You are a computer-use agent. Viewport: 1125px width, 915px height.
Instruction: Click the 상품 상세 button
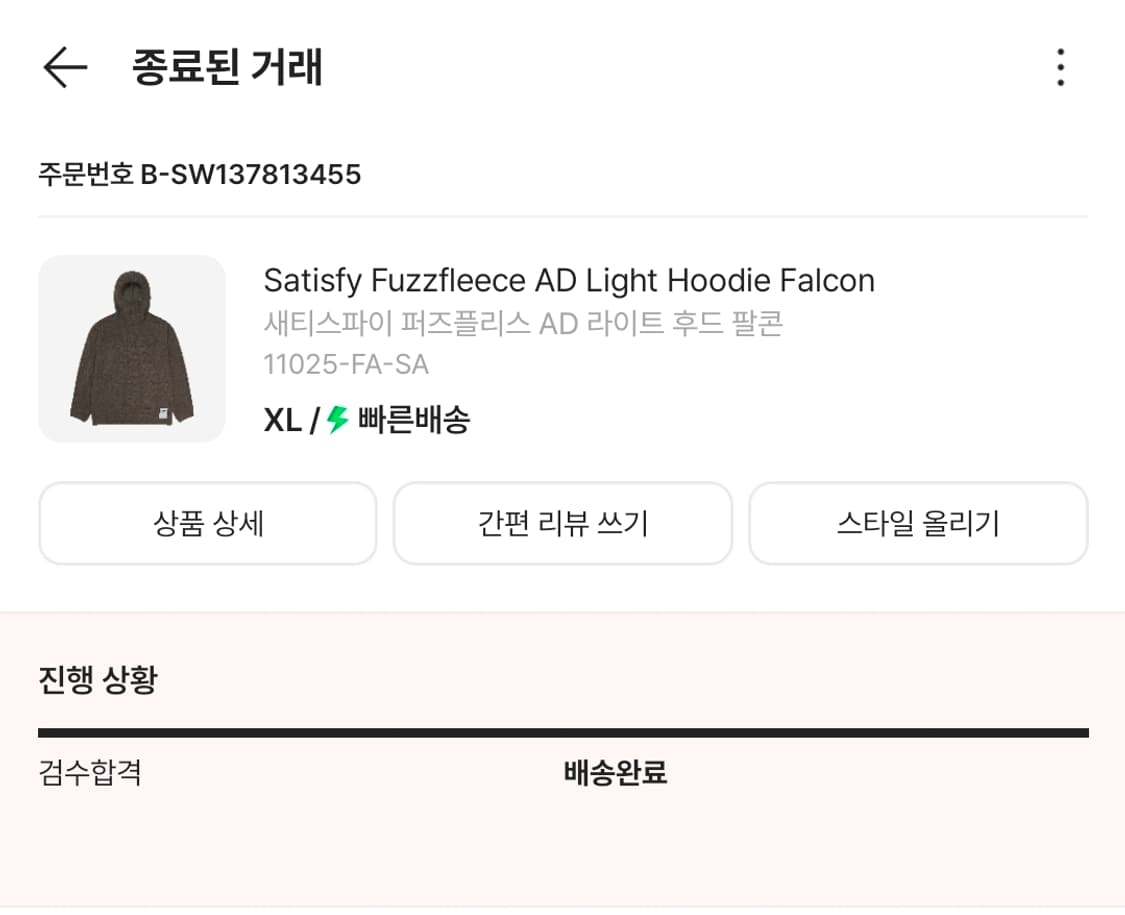[207, 523]
